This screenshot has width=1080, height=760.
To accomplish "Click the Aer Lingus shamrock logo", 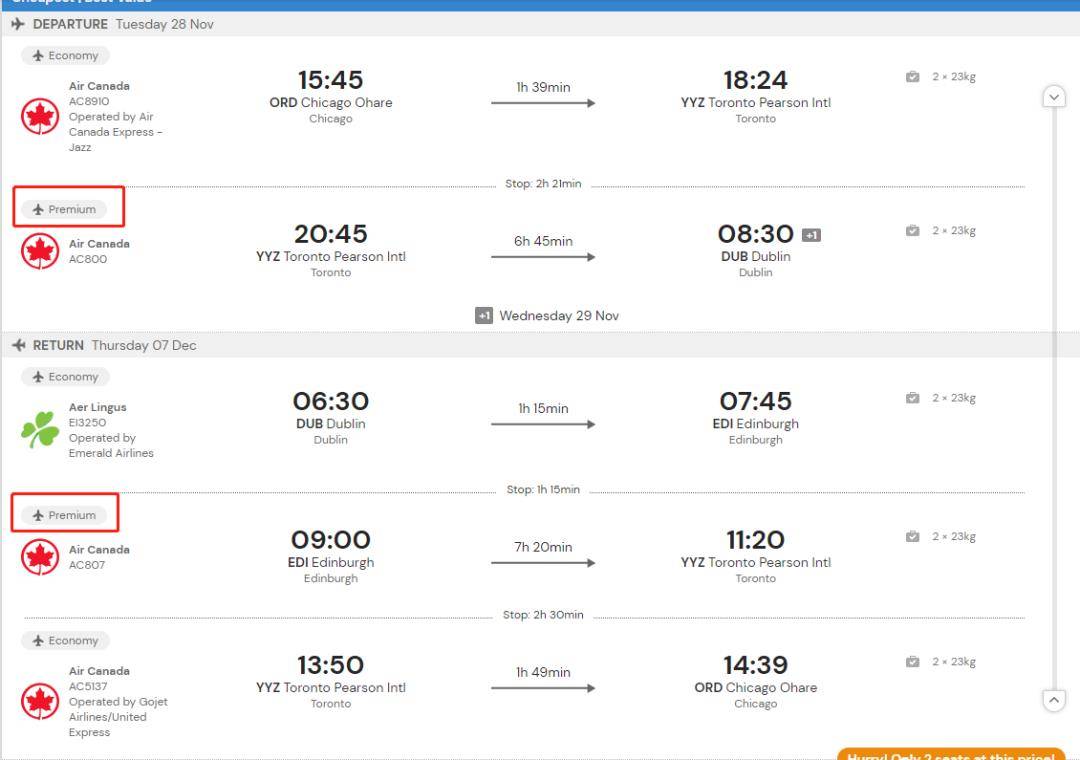I will pyautogui.click(x=40, y=429).
